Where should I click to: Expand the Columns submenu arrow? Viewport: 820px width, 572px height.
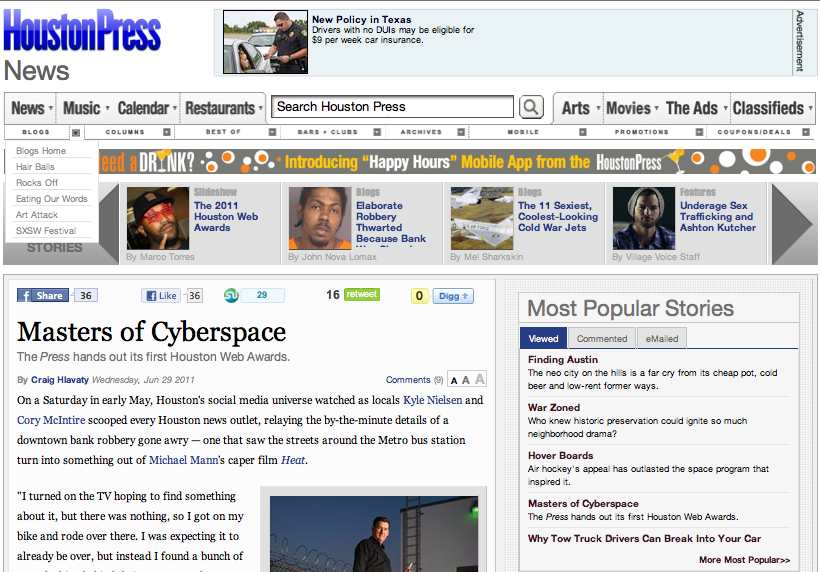(x=167, y=132)
